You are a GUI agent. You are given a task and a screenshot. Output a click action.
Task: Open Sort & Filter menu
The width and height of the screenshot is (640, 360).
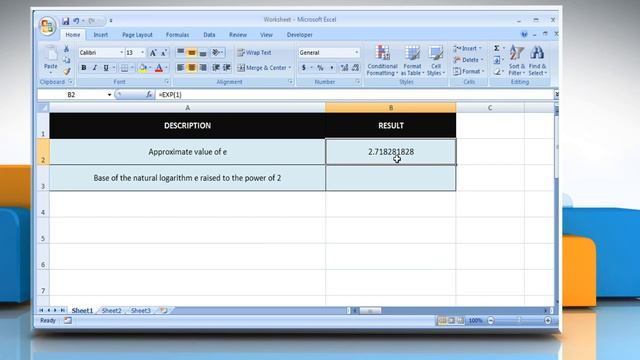pyautogui.click(x=517, y=60)
